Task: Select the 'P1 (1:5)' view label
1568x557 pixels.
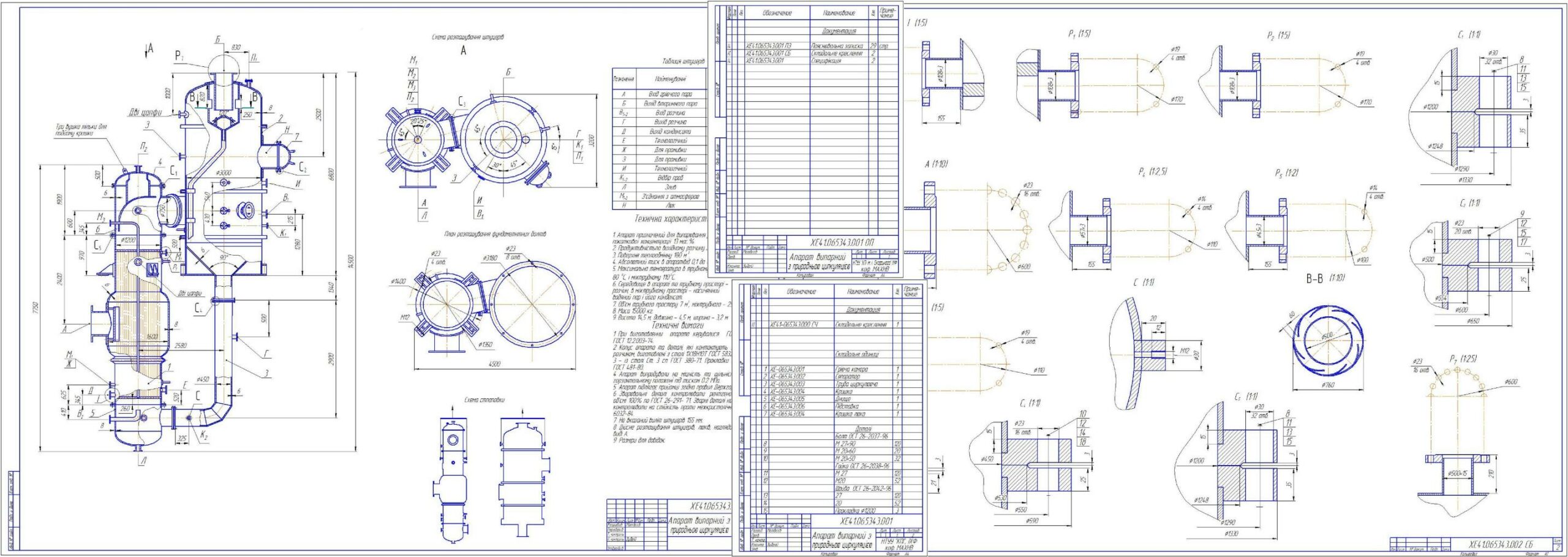Action: (1080, 35)
